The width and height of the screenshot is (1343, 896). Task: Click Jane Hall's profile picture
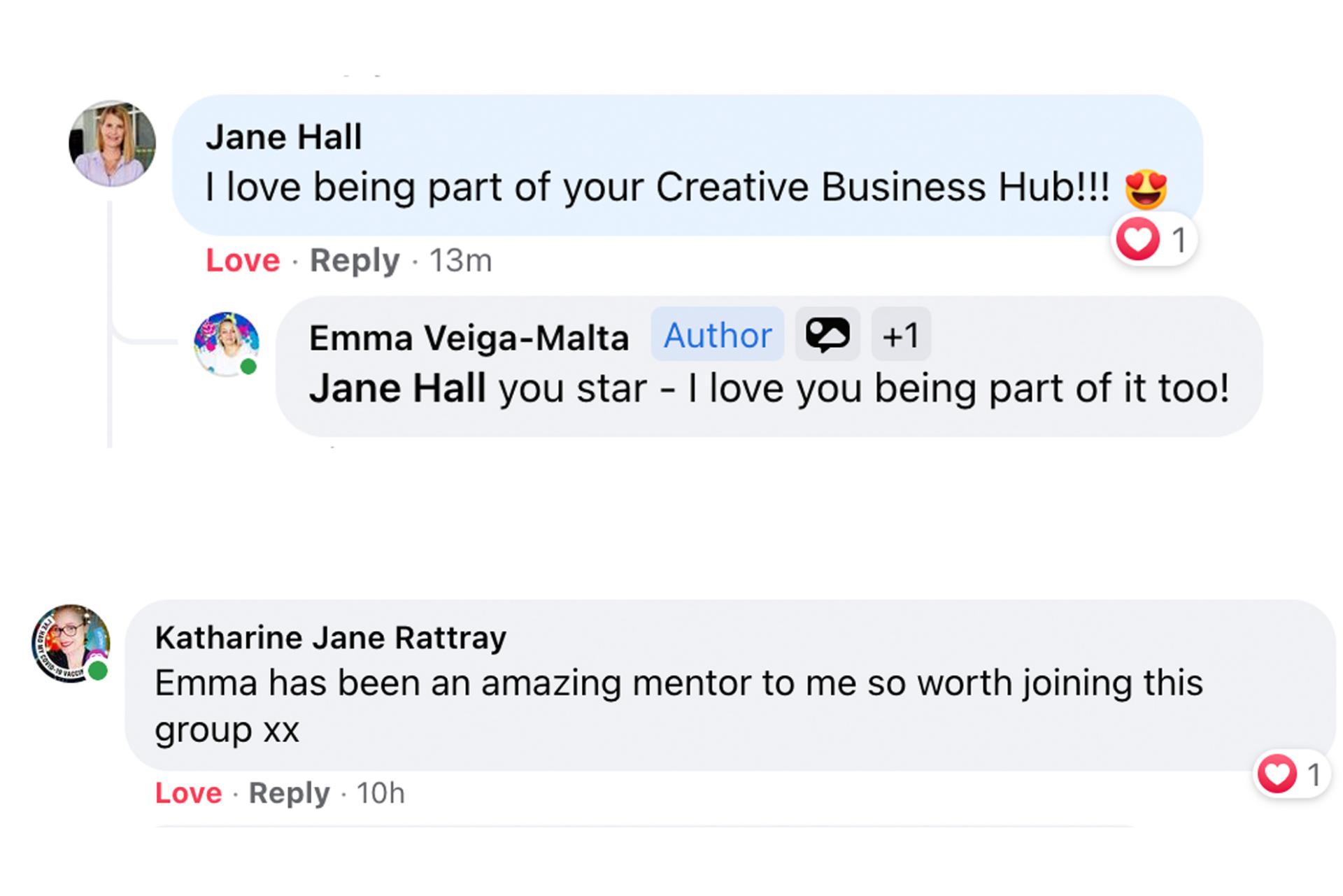(x=112, y=144)
